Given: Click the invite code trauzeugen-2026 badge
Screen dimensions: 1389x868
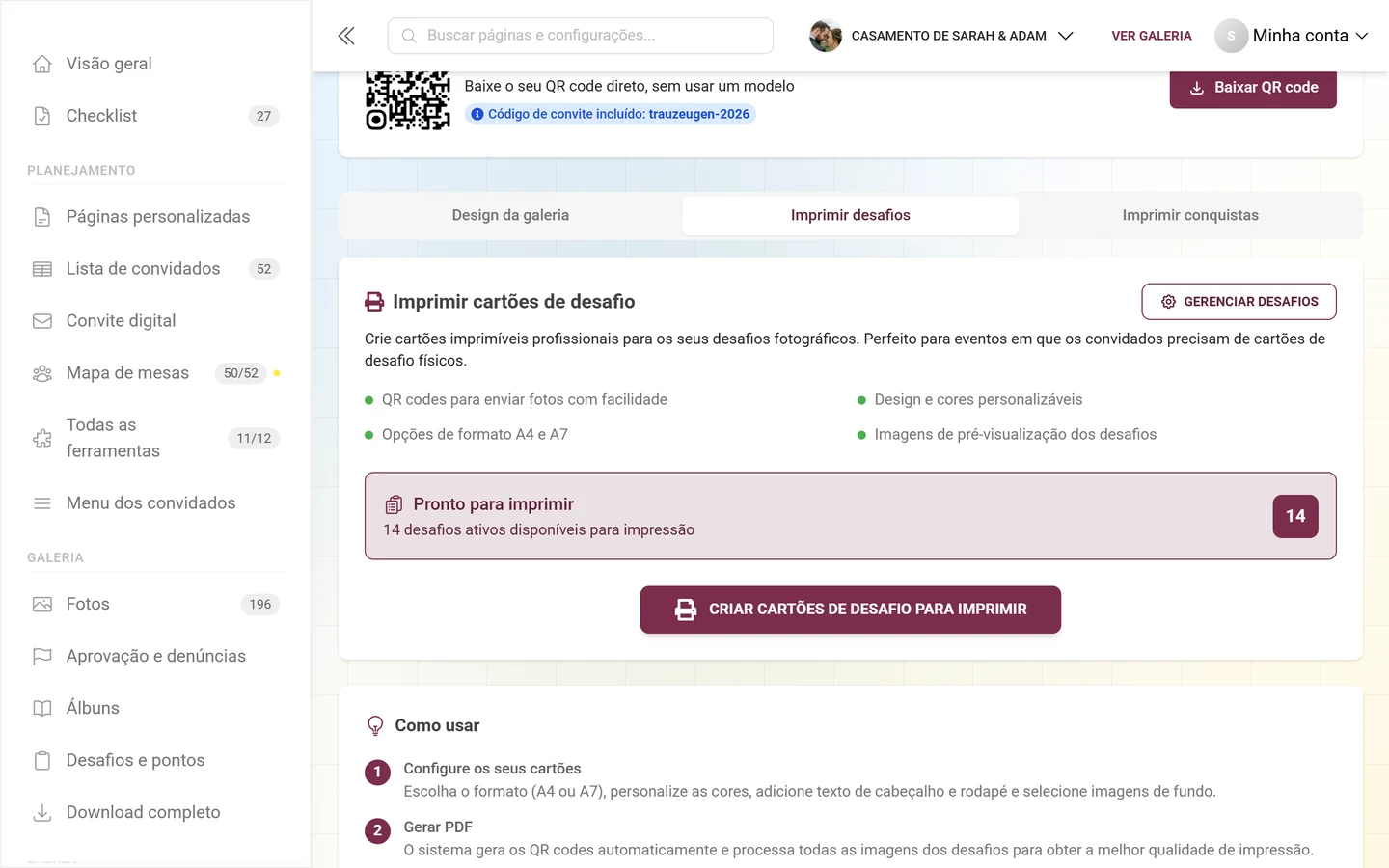Looking at the screenshot, I should coord(610,114).
